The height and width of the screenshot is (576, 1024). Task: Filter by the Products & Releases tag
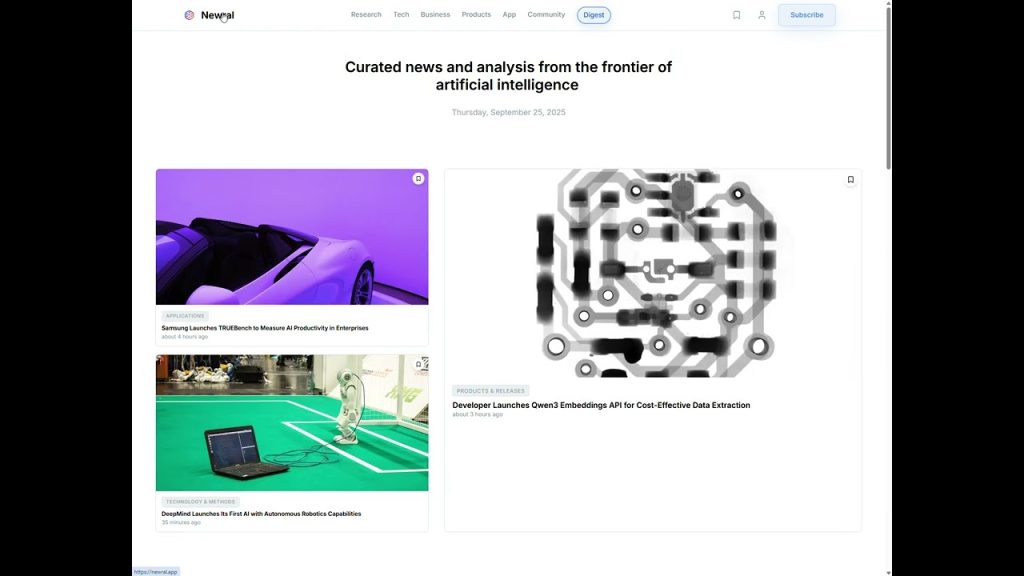point(490,391)
